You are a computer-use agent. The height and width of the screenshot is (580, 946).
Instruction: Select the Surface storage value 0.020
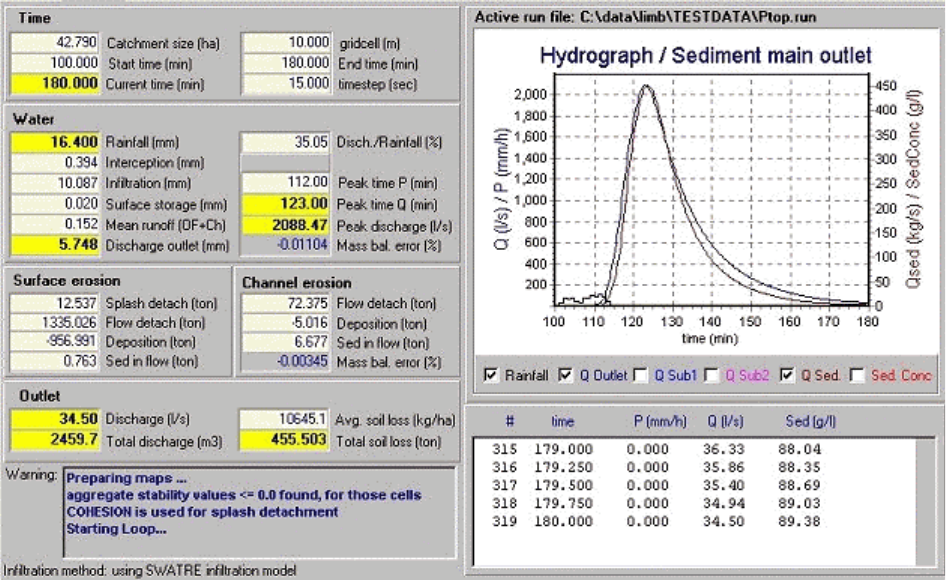[55, 204]
